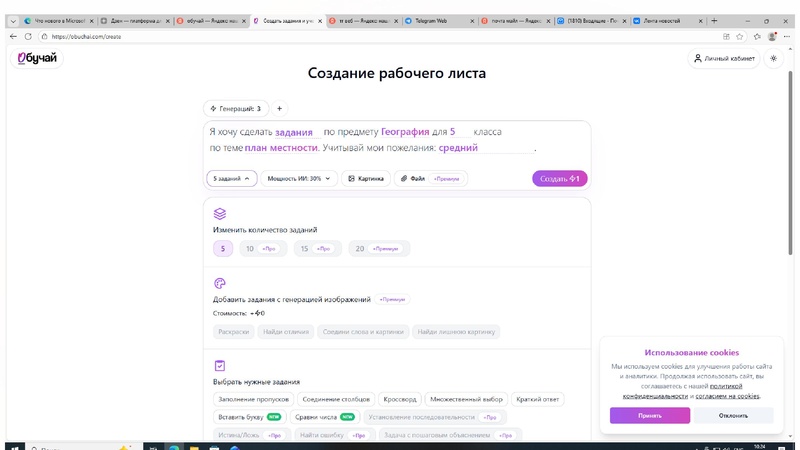800x450 pixels.
Task: Toggle the Раскраски task type
Action: pyautogui.click(x=234, y=332)
